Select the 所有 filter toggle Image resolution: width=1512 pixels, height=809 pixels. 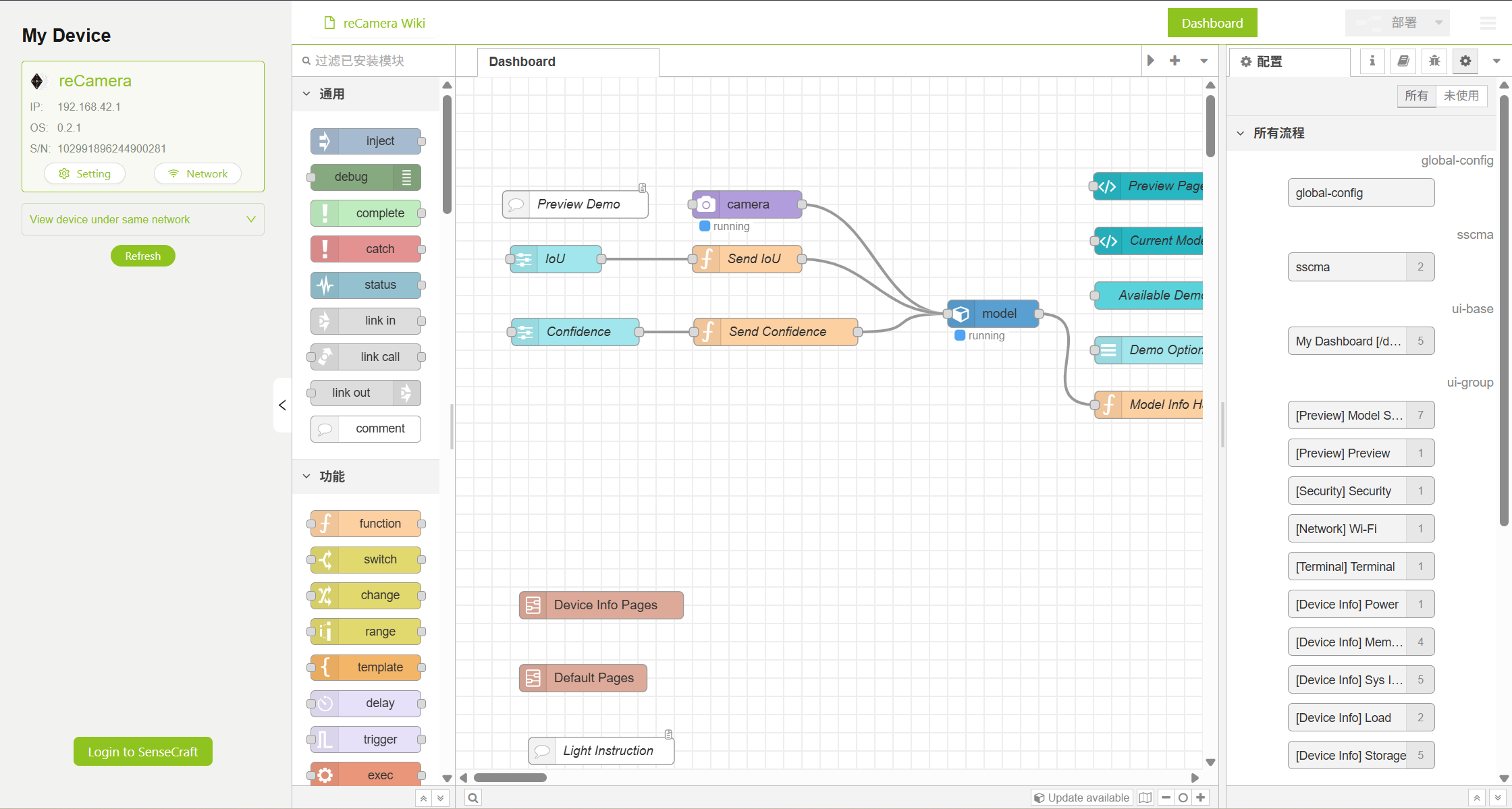[1416, 96]
